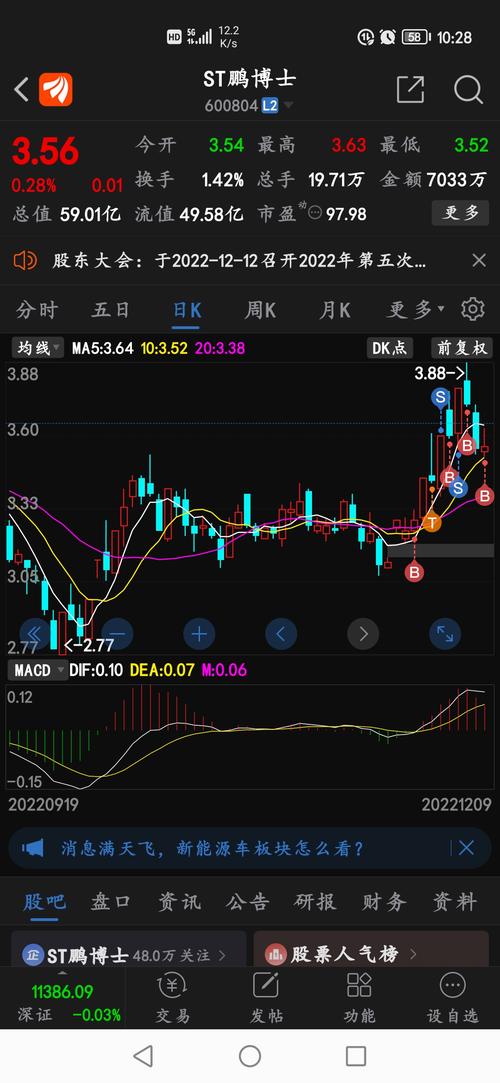Open the search magnifier icon

click(468, 90)
